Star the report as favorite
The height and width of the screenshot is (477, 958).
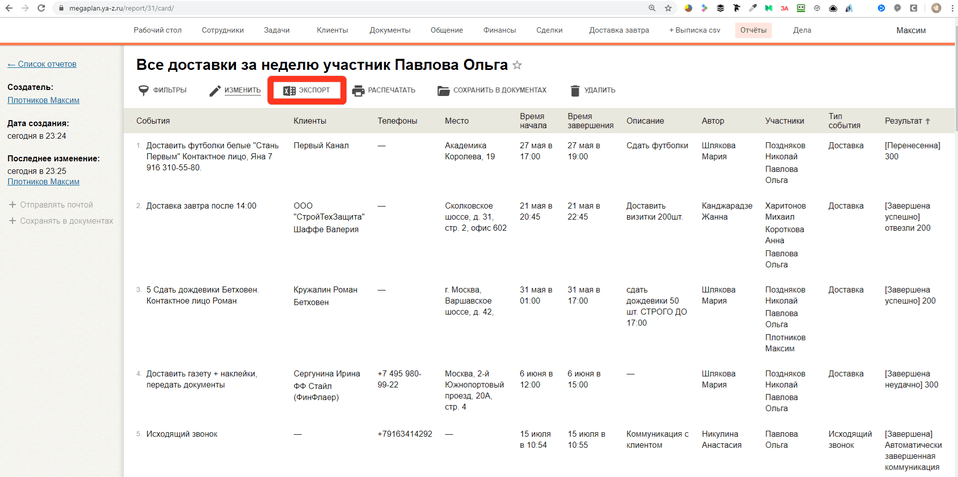[517, 66]
